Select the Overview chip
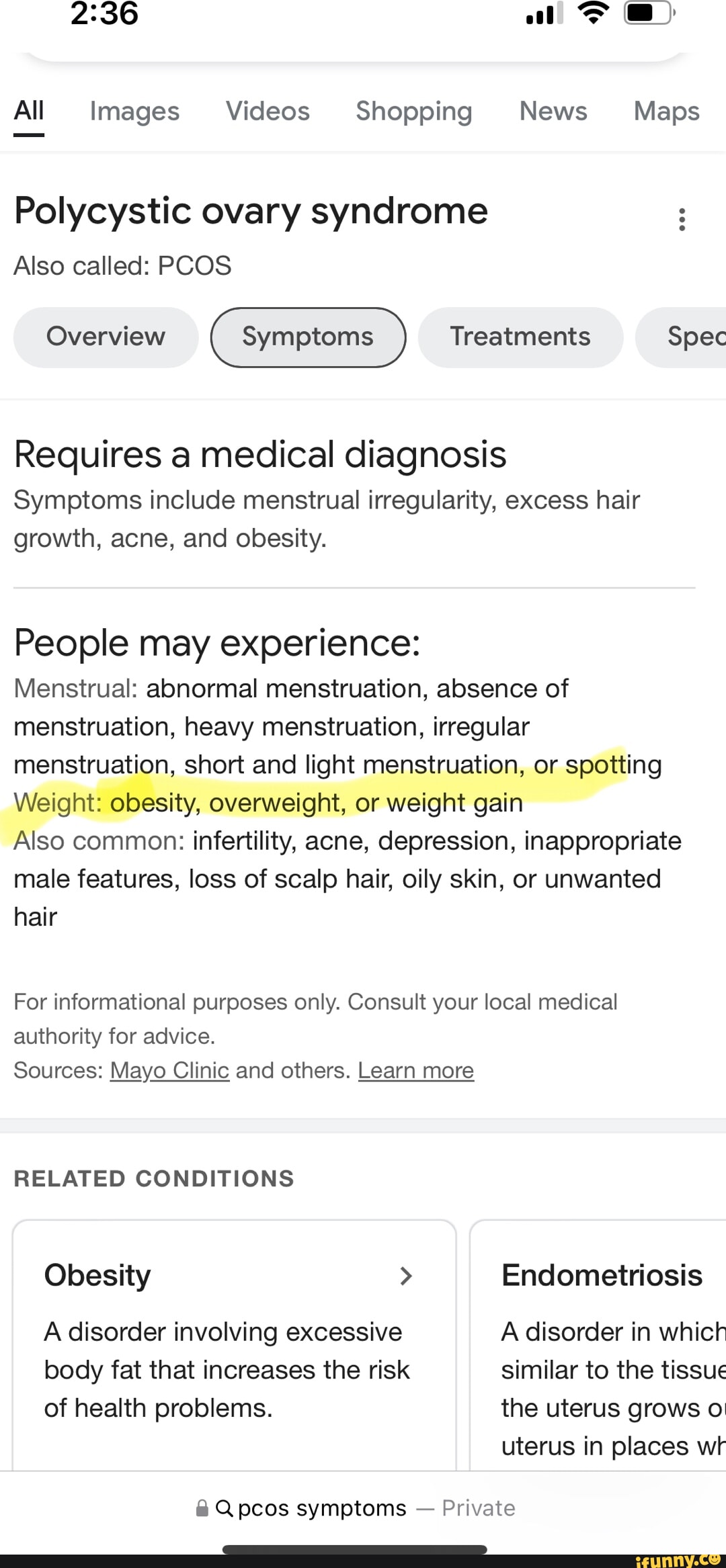Screen dimensions: 726x1568 (x=106, y=337)
